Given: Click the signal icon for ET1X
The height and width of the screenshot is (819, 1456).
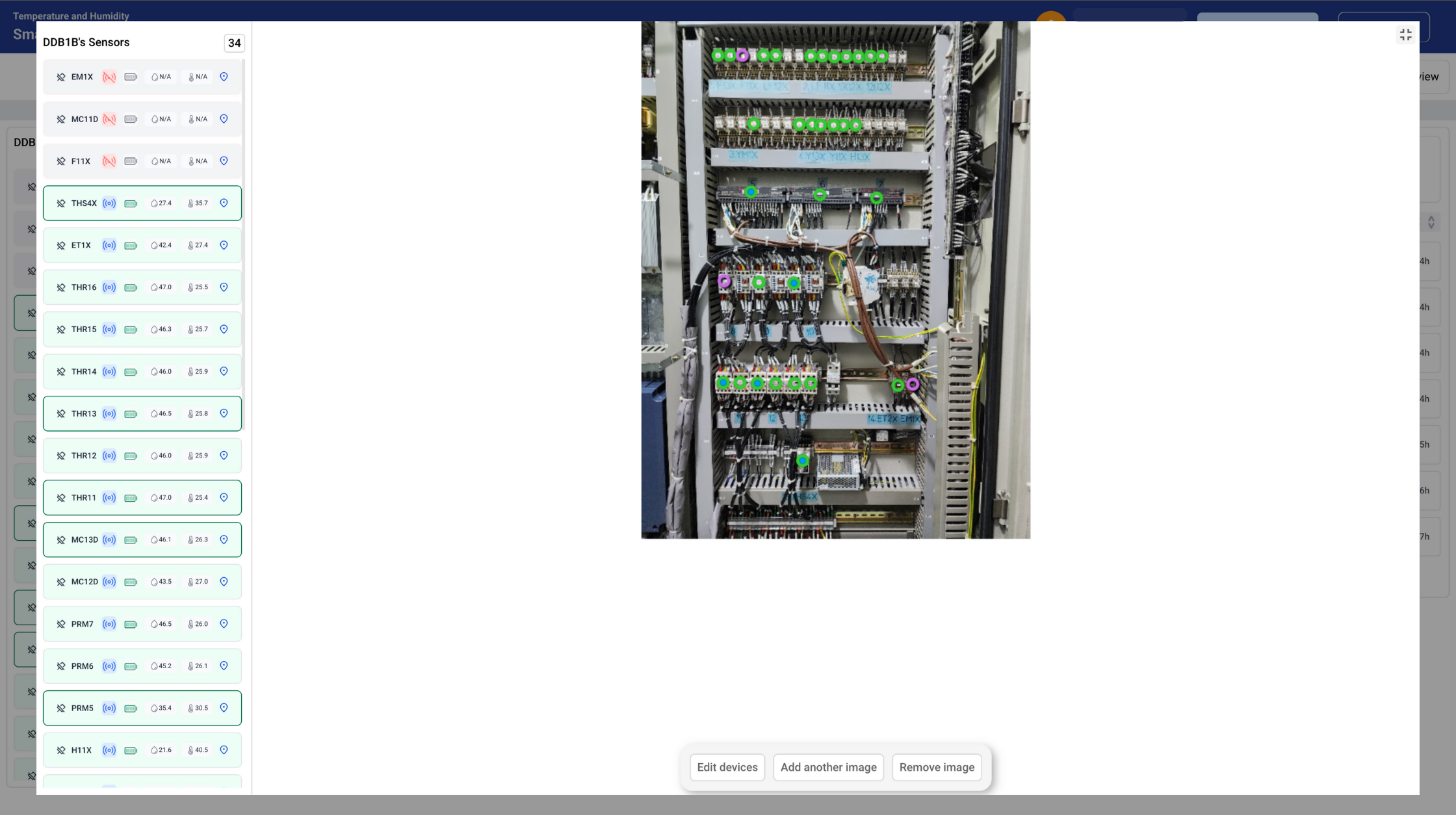Looking at the screenshot, I should 109,246.
